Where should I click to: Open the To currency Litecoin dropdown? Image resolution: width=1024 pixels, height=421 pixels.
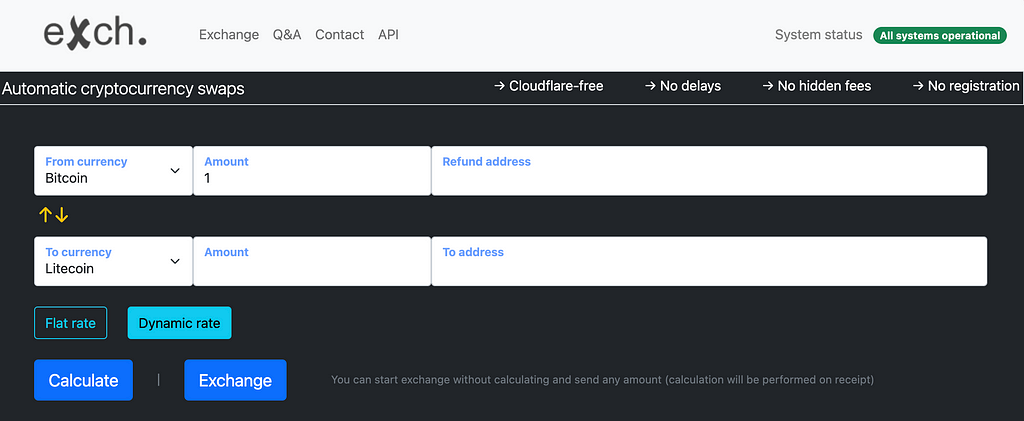(113, 261)
